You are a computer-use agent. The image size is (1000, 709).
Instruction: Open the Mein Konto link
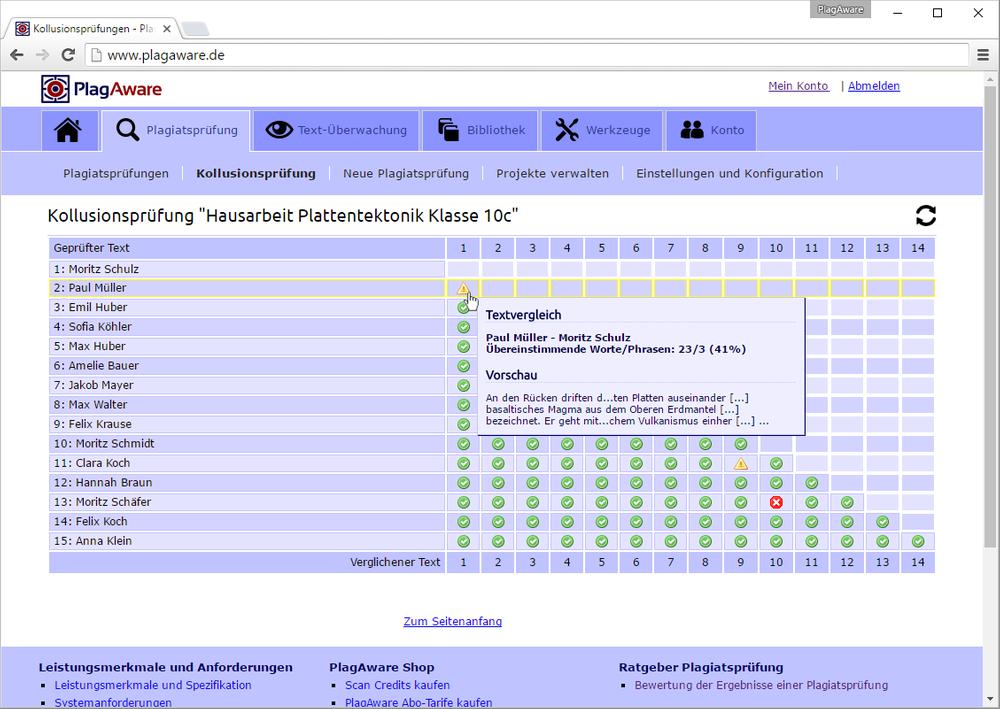point(798,86)
